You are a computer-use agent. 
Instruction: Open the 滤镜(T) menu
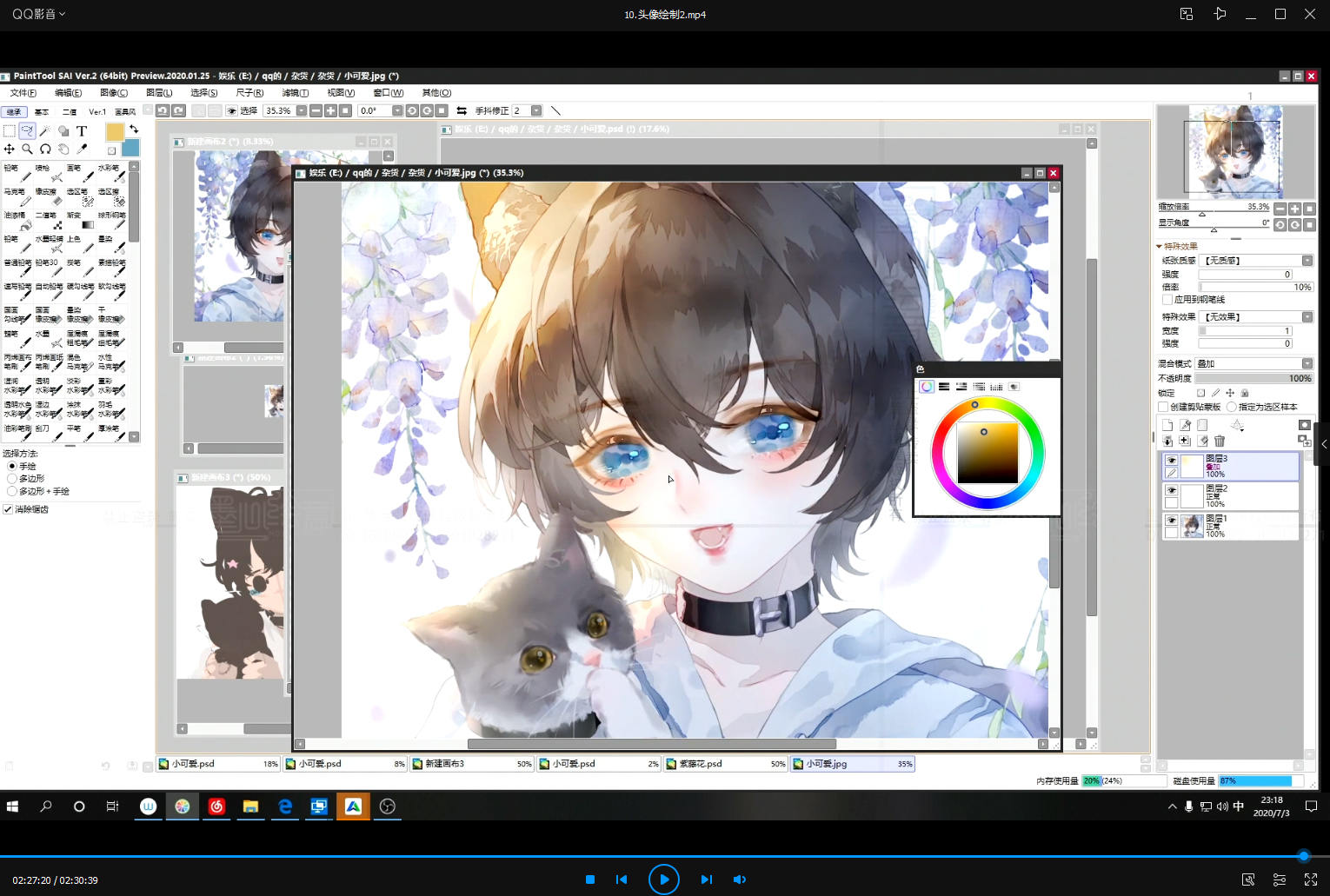click(295, 93)
